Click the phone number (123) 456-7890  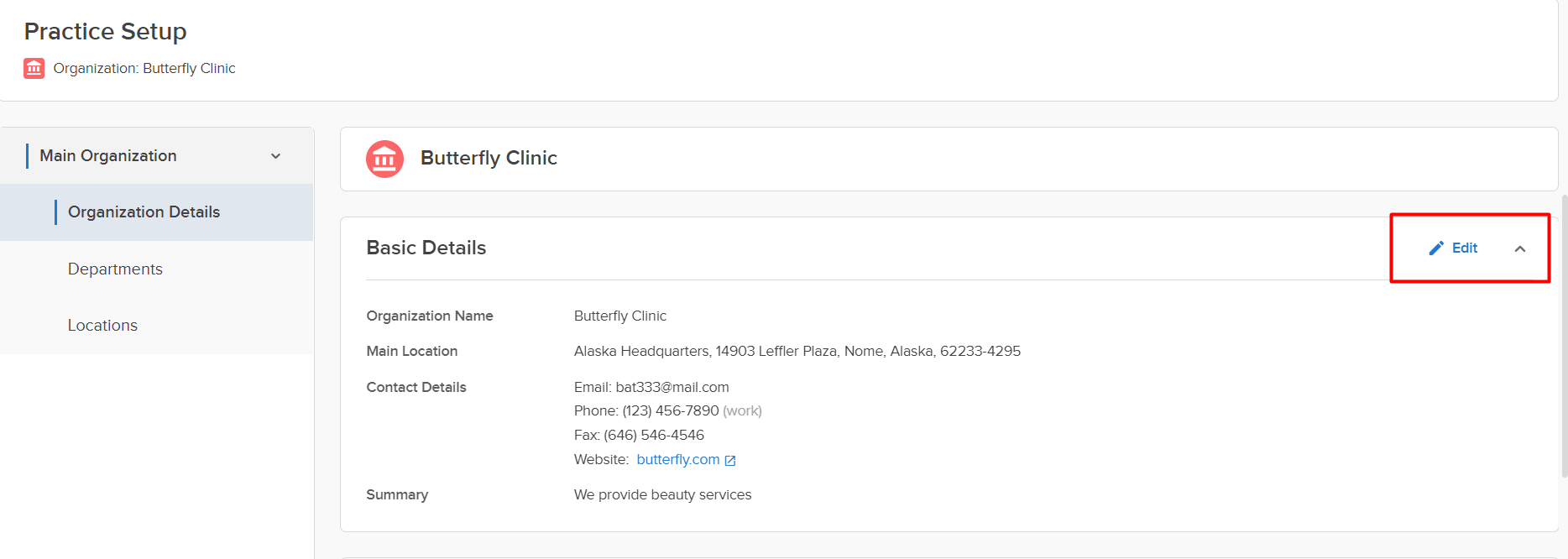[671, 410]
